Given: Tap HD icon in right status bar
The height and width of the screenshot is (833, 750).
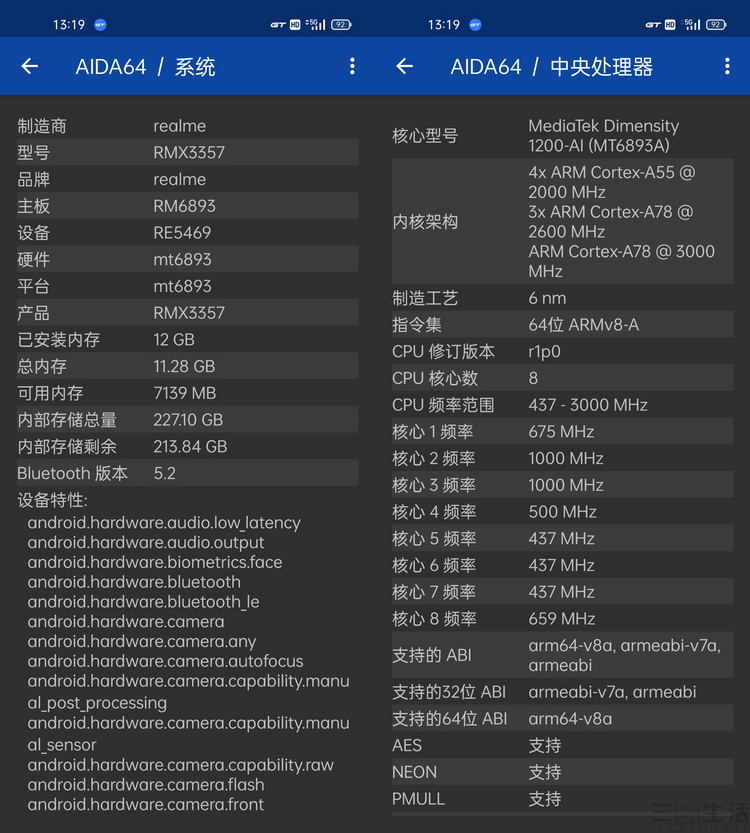Looking at the screenshot, I should coord(670,24).
